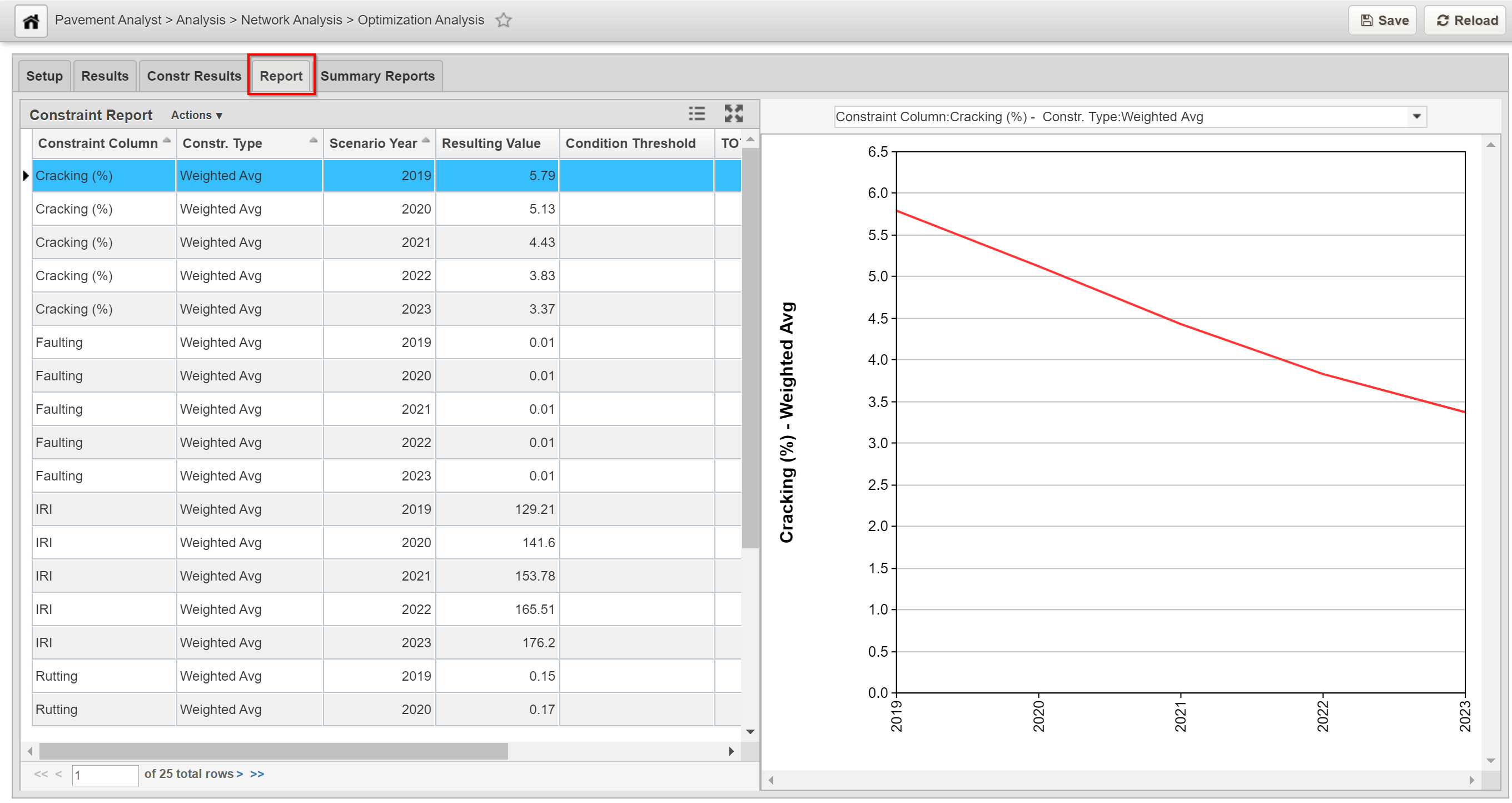Switch to the Summary Reports tab
This screenshot has height=803, width=1512.
(377, 76)
